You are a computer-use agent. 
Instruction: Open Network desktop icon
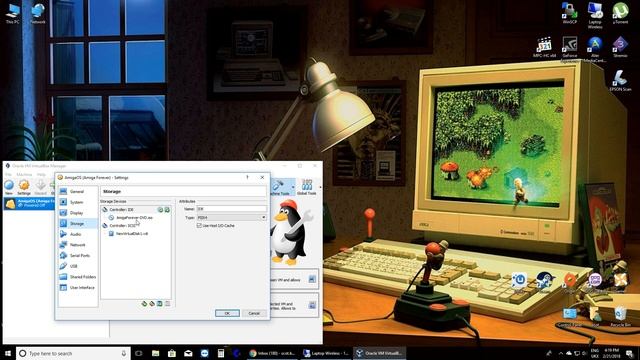pos(38,13)
